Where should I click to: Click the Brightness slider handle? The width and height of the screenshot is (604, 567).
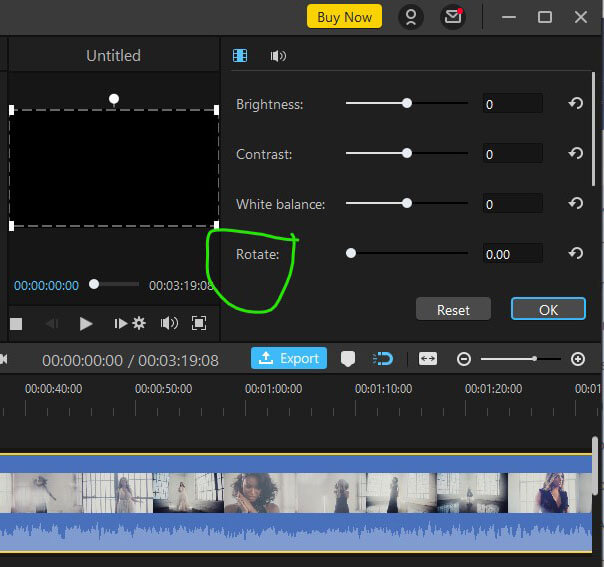click(x=407, y=103)
